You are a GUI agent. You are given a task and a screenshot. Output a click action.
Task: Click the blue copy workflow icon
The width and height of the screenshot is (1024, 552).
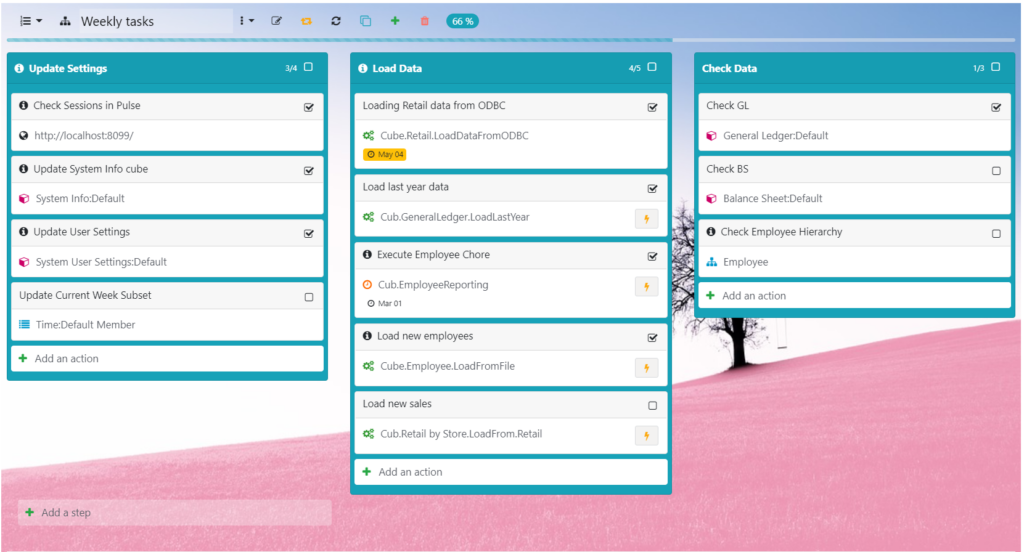point(365,21)
